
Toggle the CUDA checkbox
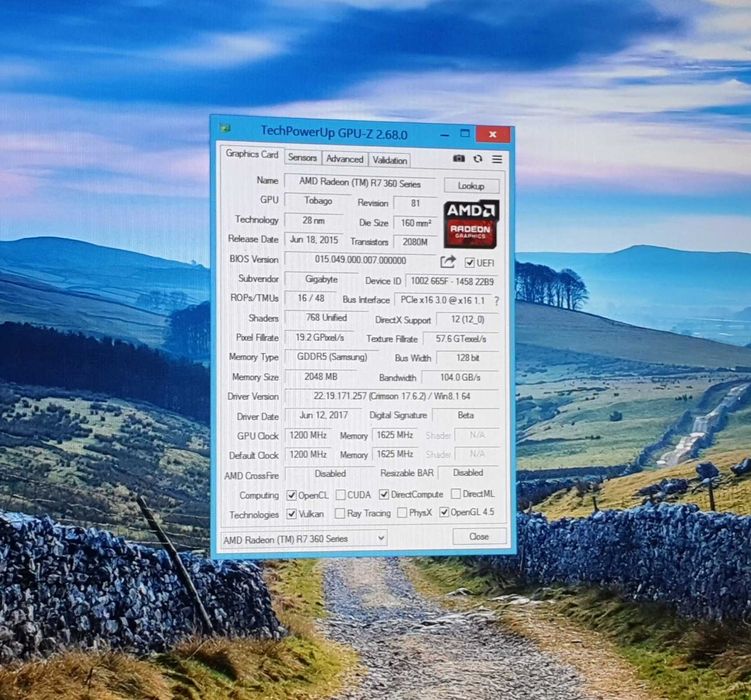tap(341, 495)
